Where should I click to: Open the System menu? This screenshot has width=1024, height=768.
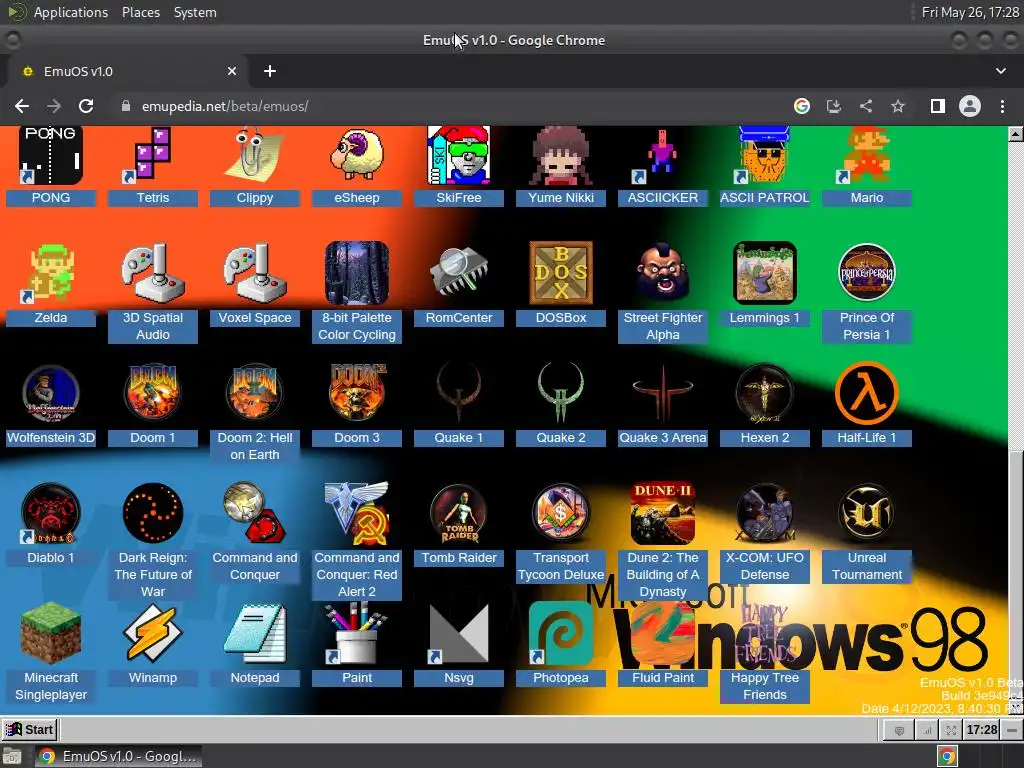(195, 12)
